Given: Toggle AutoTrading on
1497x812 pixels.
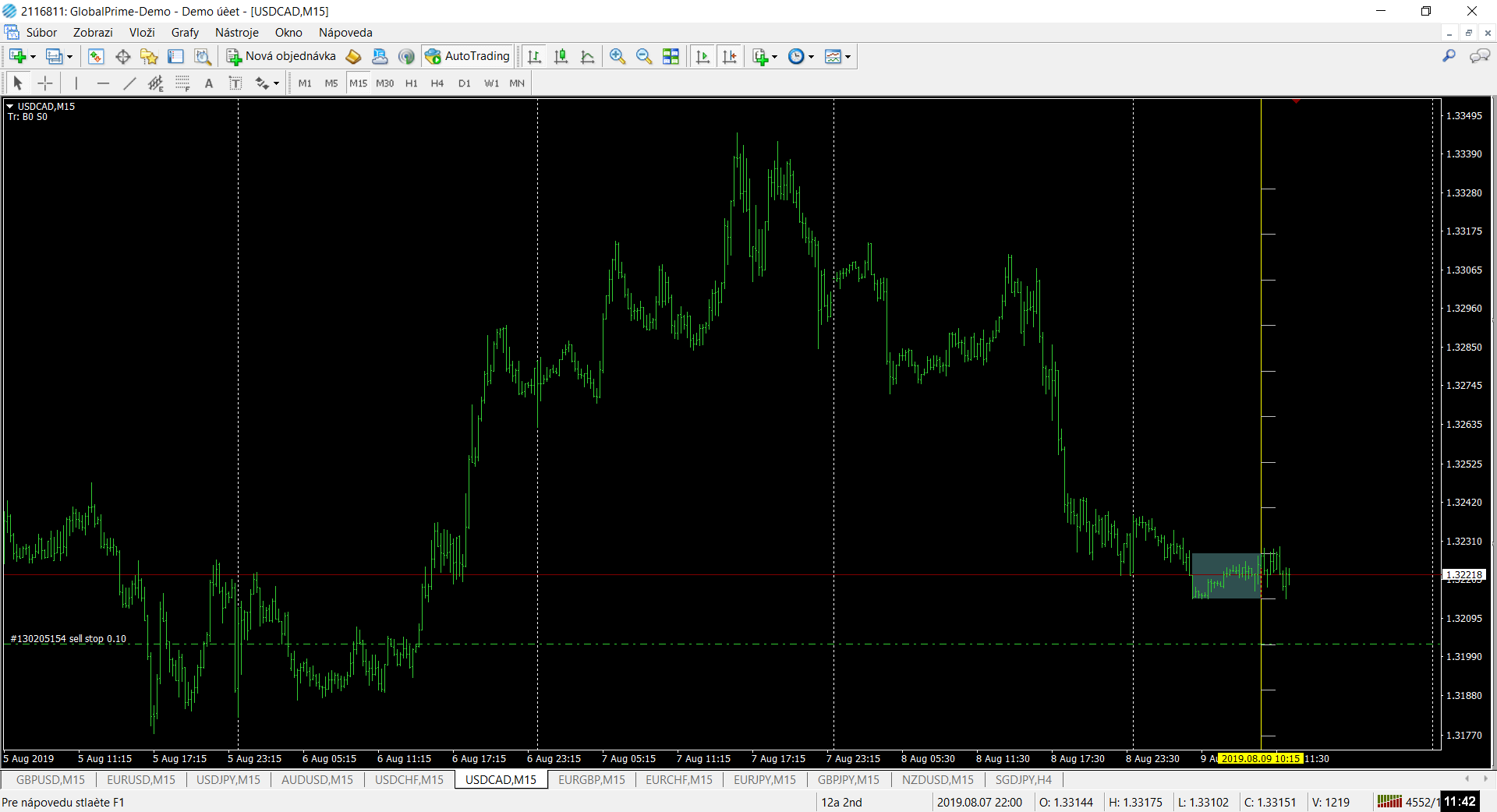Looking at the screenshot, I should [468, 56].
